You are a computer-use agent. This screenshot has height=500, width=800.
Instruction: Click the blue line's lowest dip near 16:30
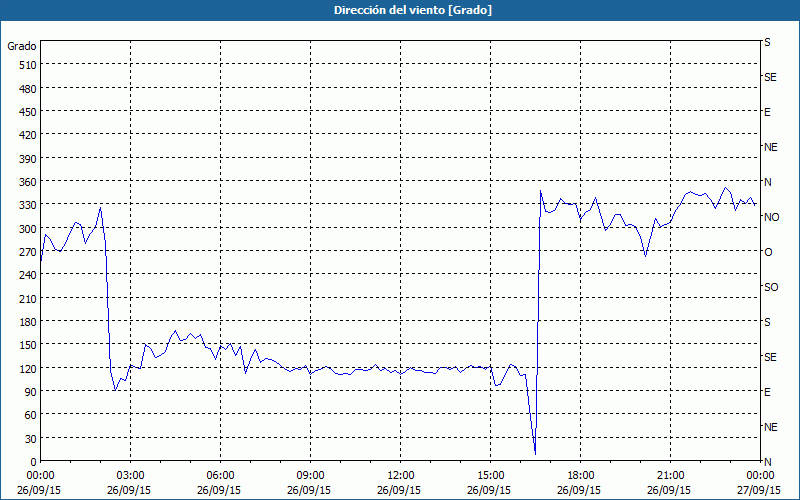point(535,453)
